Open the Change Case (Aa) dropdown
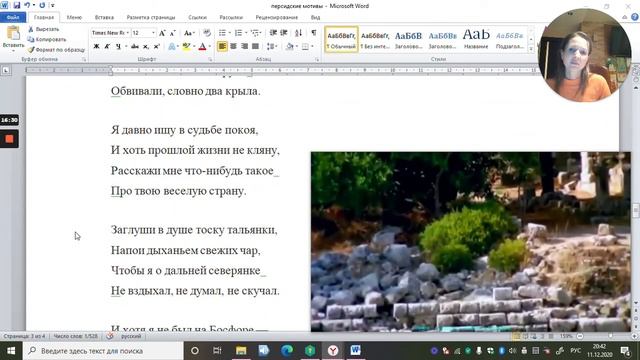 click(189, 33)
